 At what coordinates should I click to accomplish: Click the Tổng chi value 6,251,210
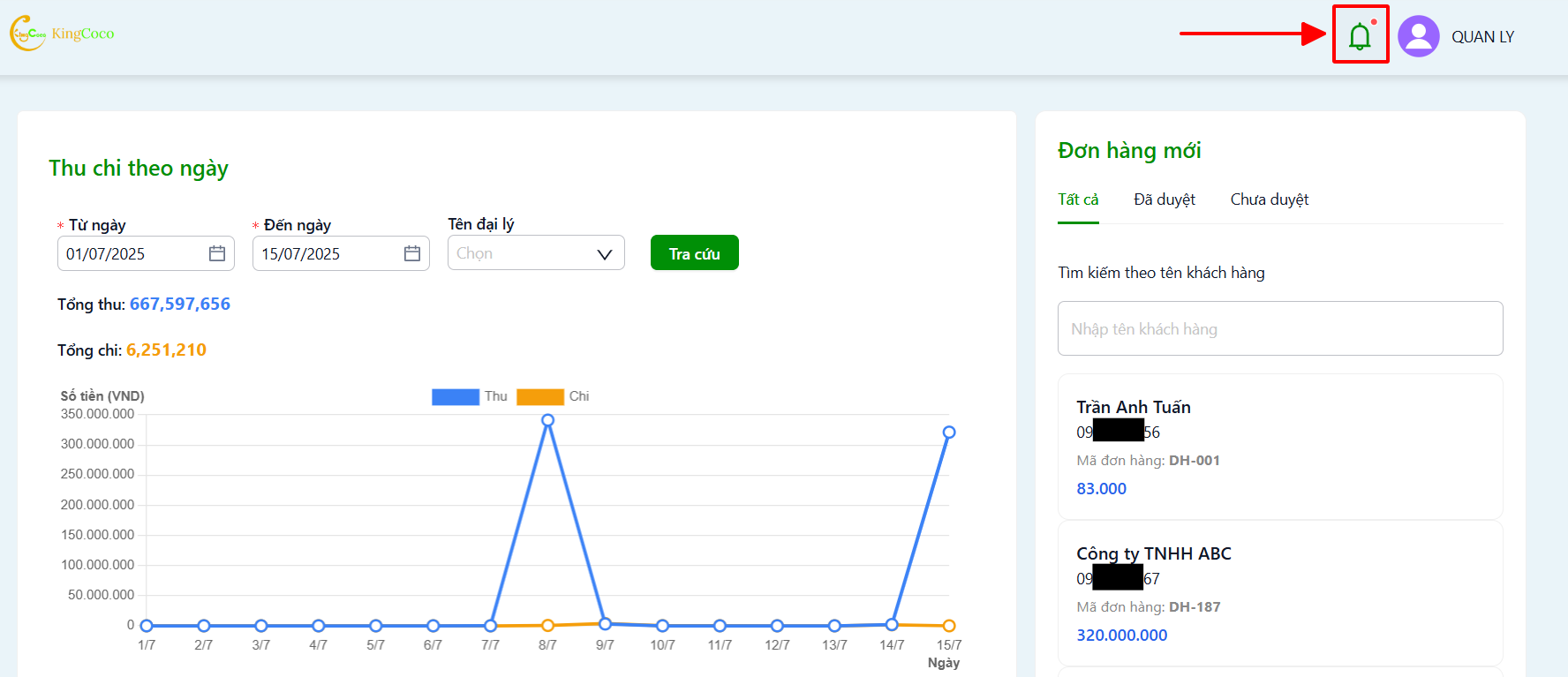click(x=166, y=350)
